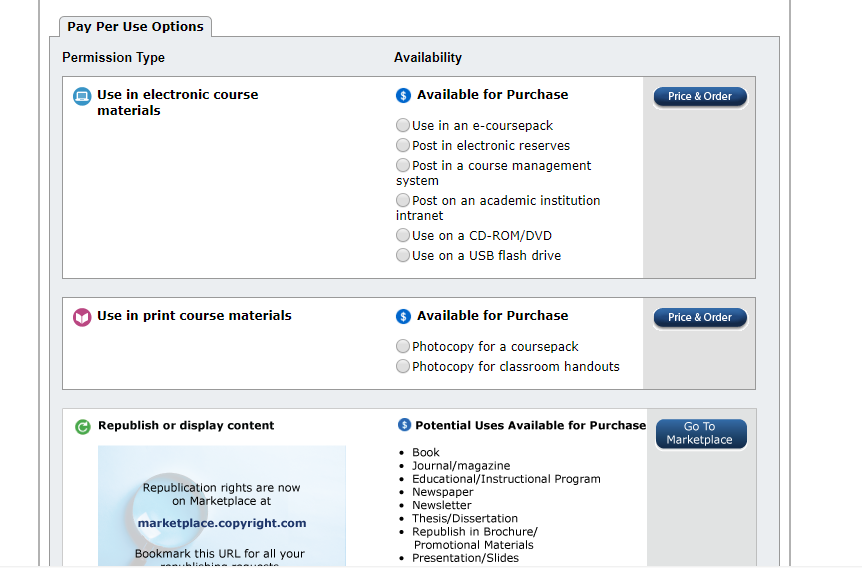Open the marketplace.copyright.com link

222,523
